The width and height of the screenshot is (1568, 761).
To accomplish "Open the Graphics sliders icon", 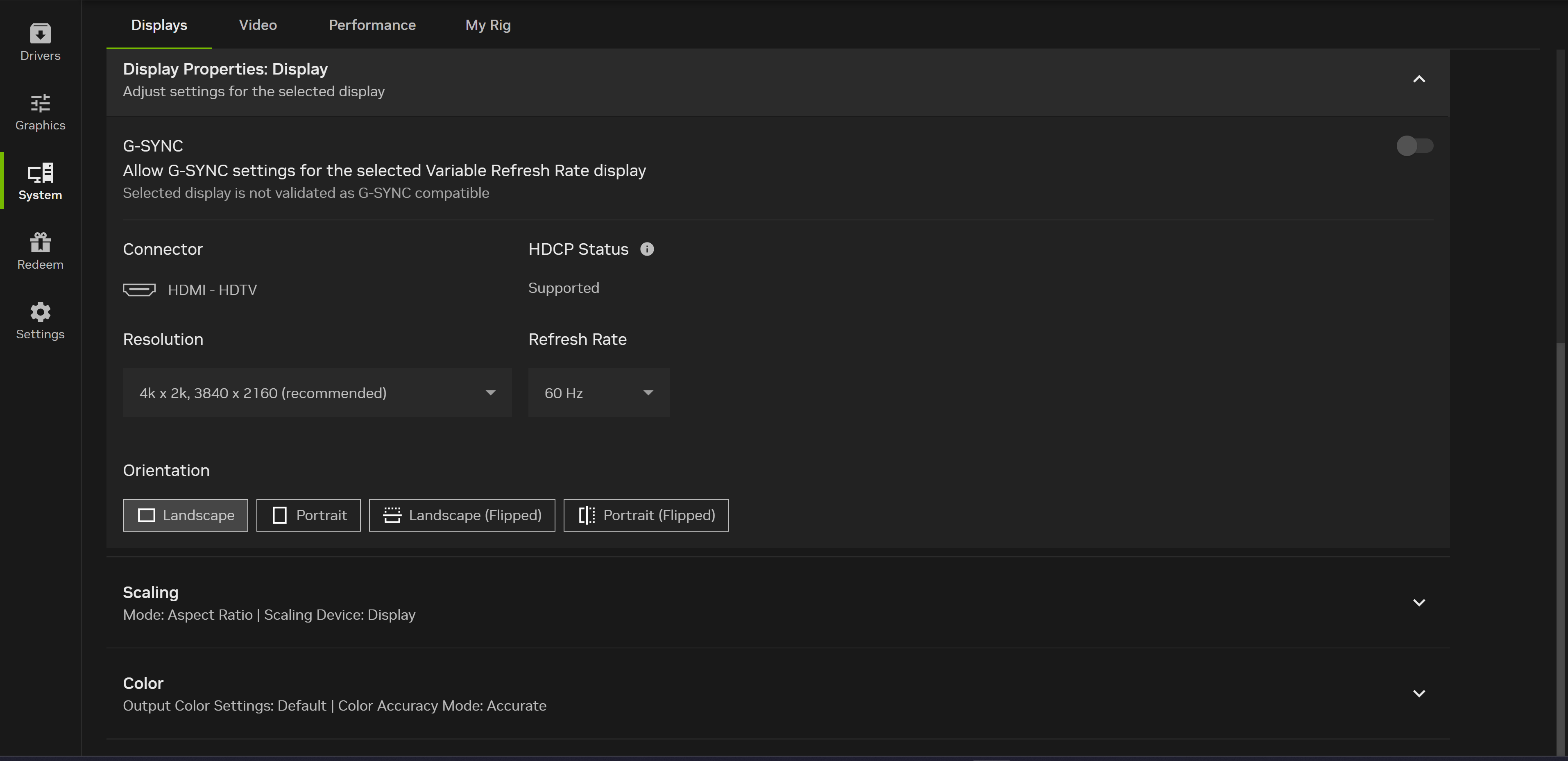I will (40, 104).
